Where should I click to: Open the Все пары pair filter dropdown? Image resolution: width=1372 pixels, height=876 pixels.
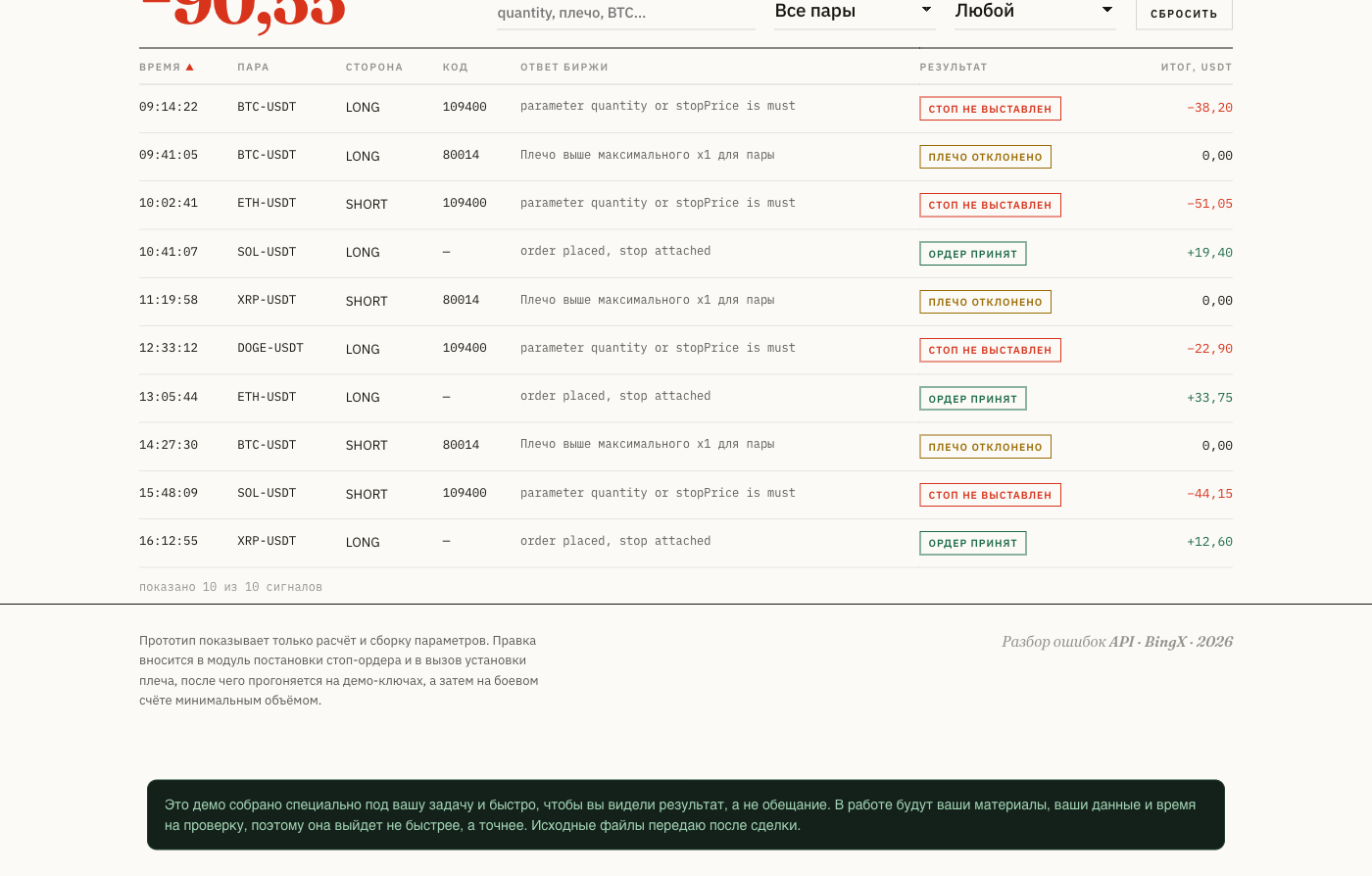point(855,12)
